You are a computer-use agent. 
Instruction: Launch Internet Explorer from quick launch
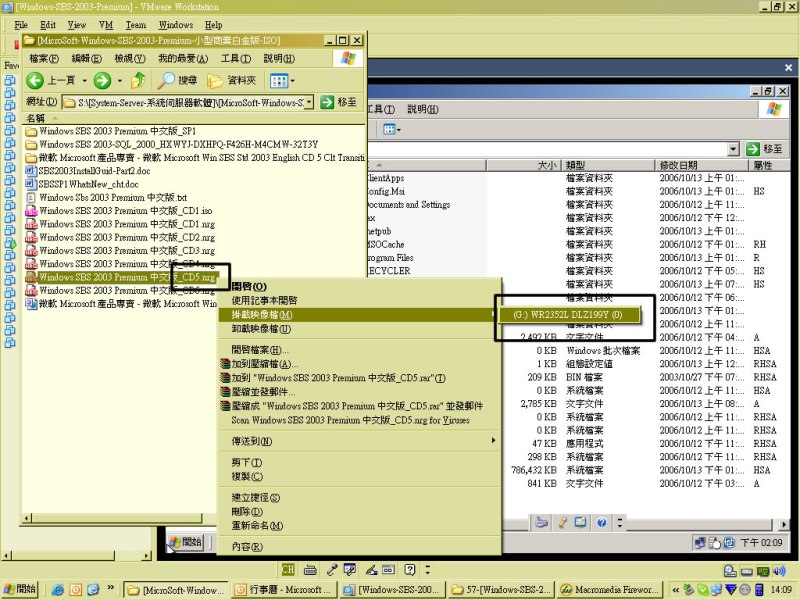(x=58, y=590)
